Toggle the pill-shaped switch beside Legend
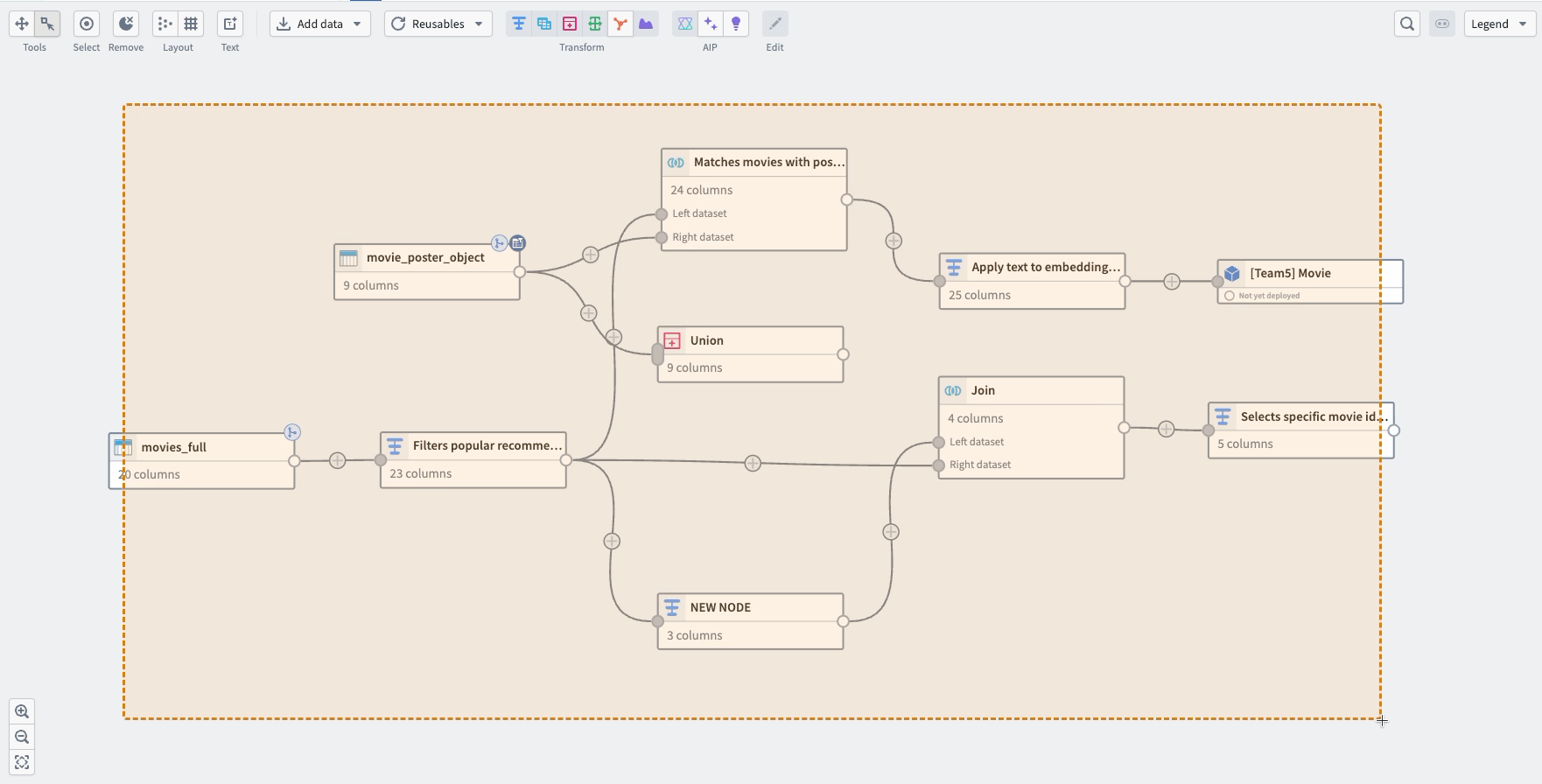This screenshot has height=784, width=1542. [x=1442, y=24]
